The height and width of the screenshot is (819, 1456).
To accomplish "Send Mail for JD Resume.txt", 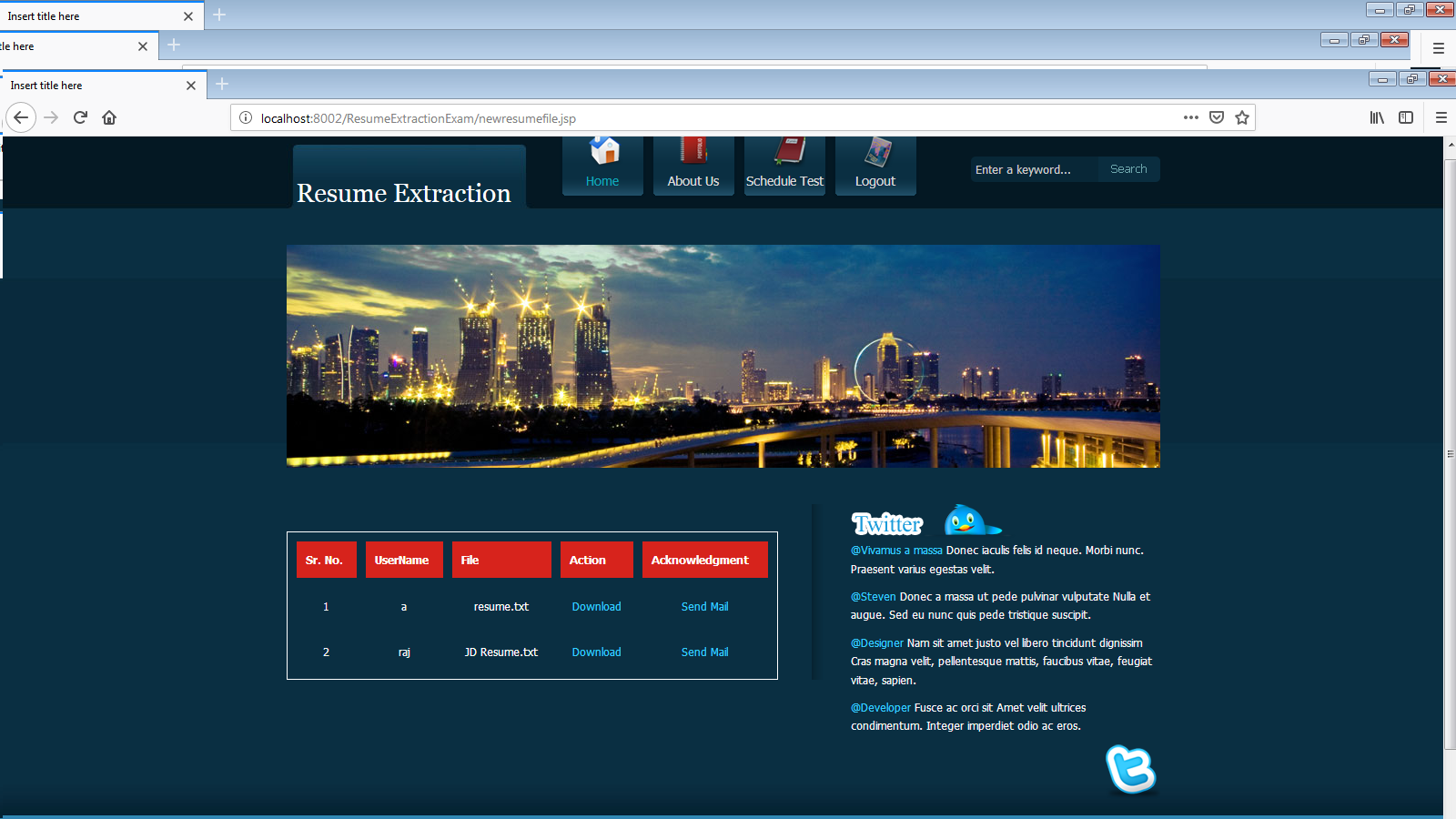I will tap(704, 652).
